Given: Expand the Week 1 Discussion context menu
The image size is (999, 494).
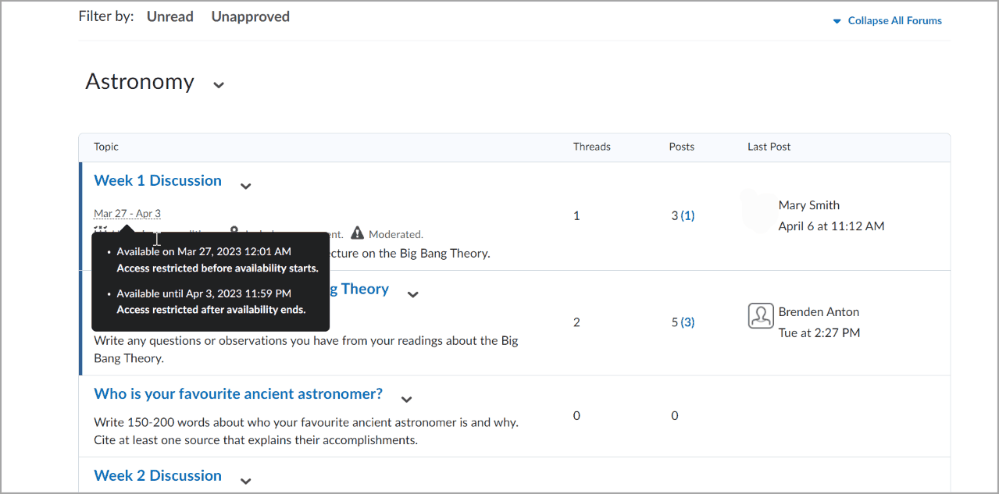Looking at the screenshot, I should [245, 186].
